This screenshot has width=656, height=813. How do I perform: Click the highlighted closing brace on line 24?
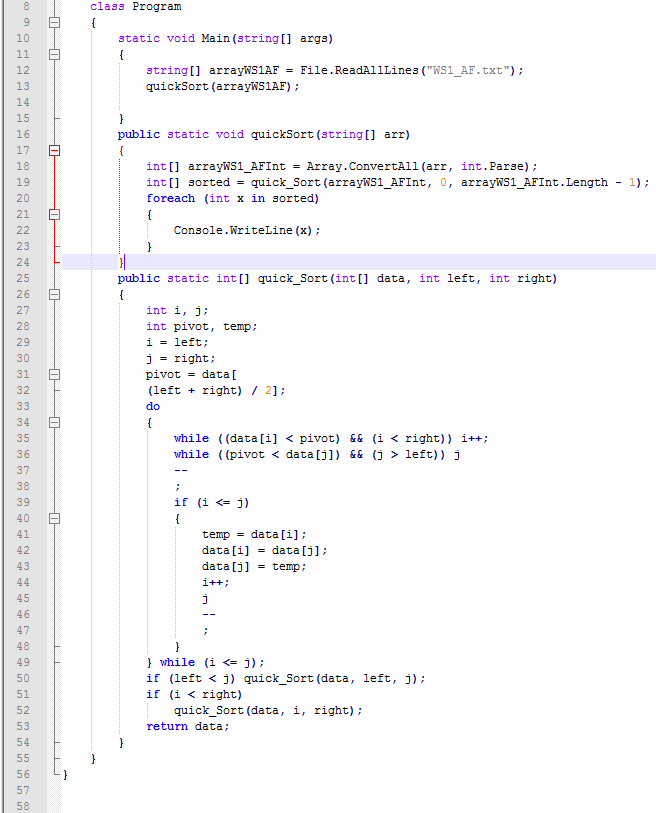[x=121, y=262]
